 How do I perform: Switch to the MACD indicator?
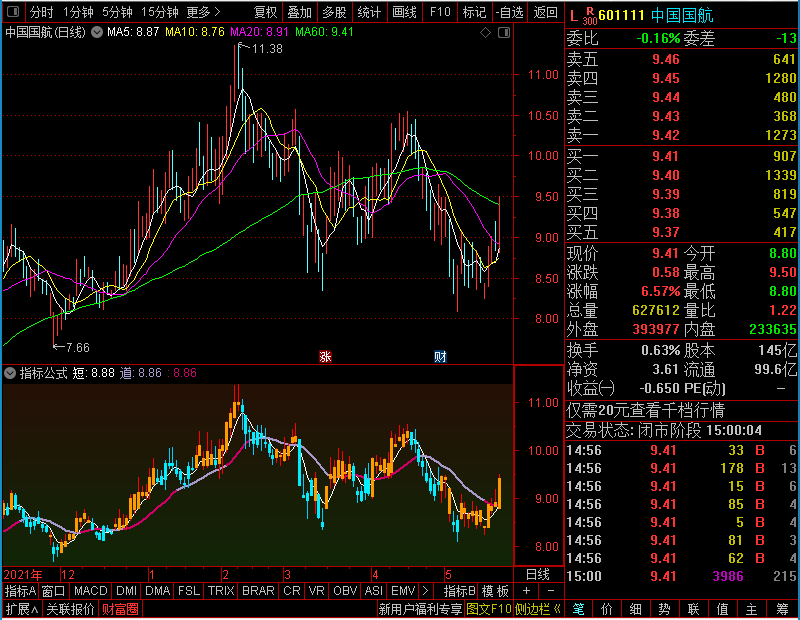click(90, 591)
